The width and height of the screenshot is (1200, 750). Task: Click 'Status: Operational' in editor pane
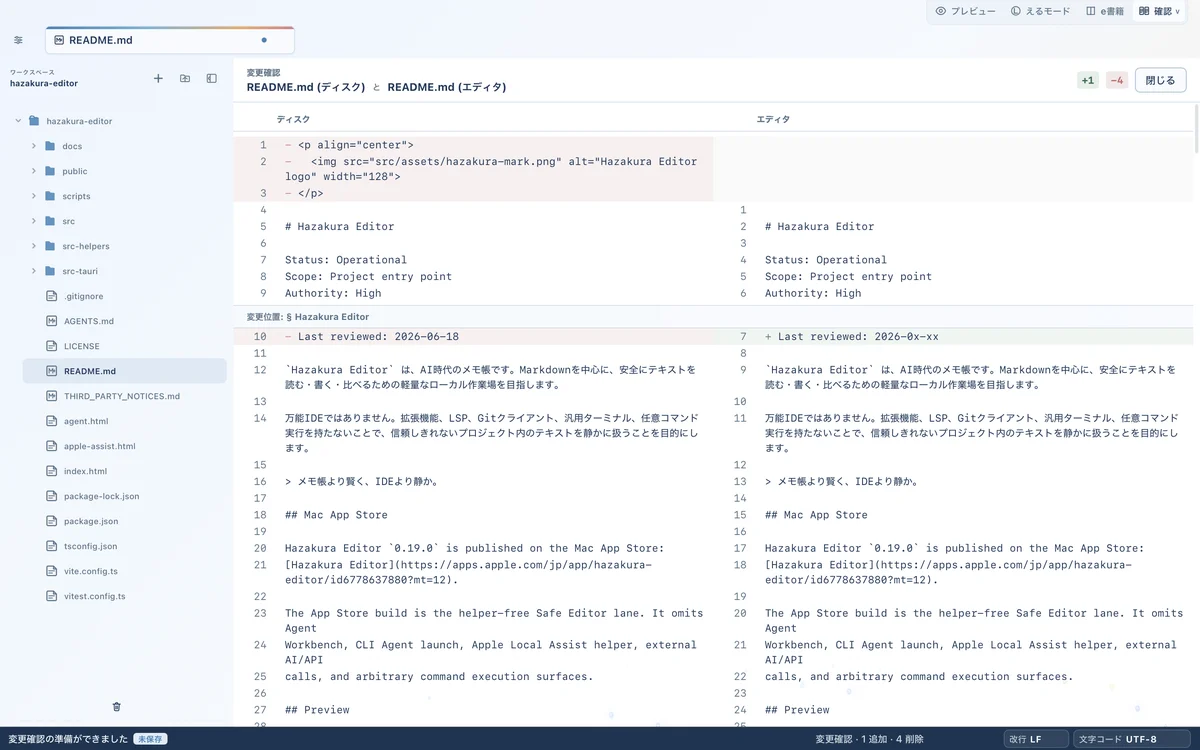click(826, 260)
